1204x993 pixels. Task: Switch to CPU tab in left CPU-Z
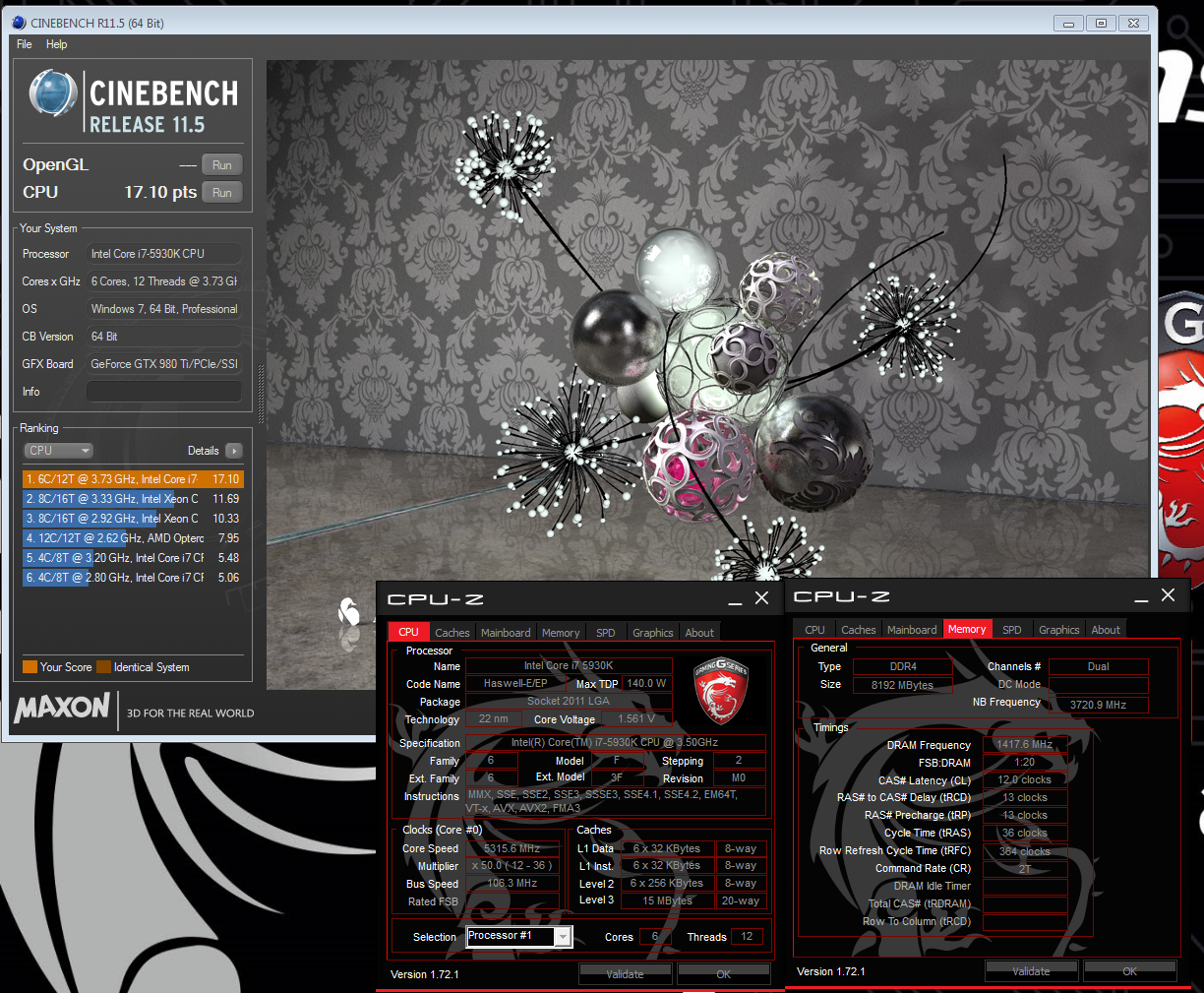(x=408, y=633)
